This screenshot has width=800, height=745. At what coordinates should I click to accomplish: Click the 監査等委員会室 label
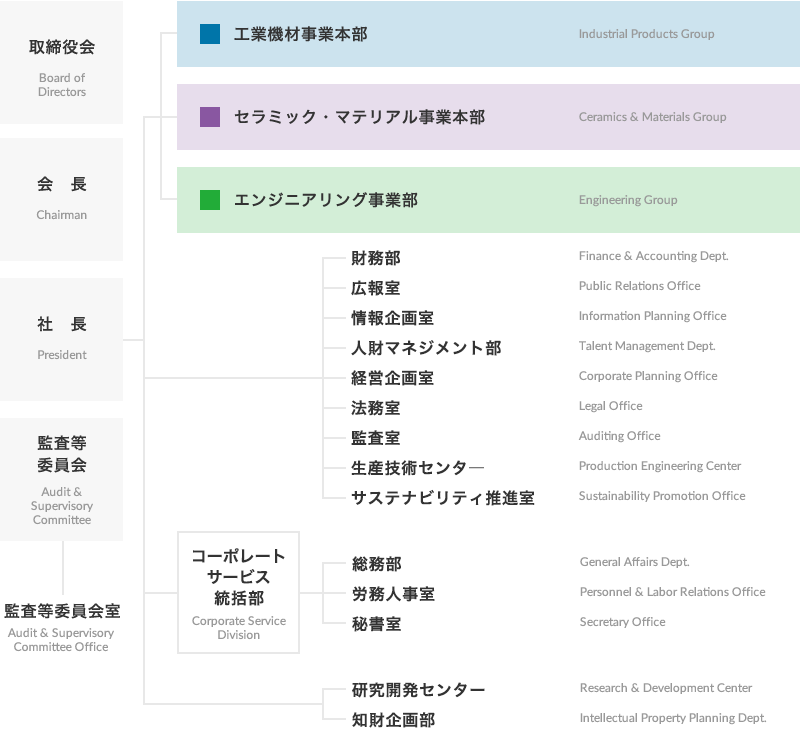coord(62,611)
